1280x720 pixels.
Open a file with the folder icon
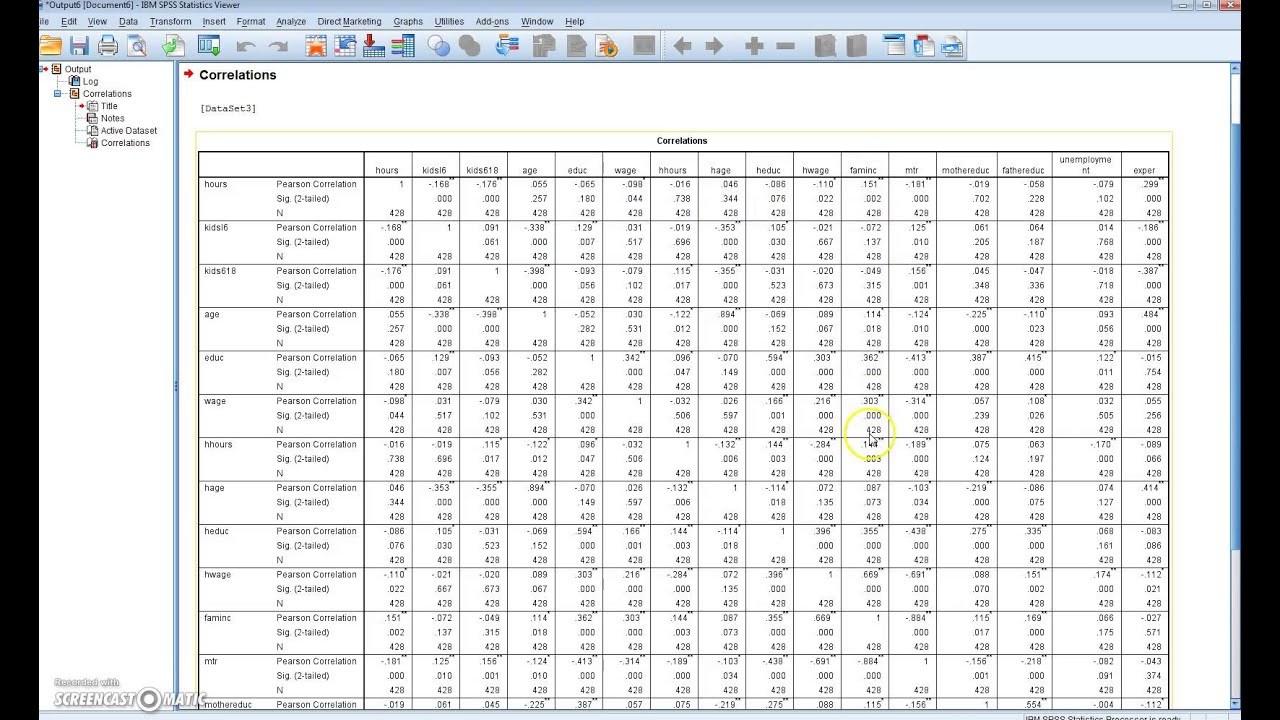click(x=51, y=45)
